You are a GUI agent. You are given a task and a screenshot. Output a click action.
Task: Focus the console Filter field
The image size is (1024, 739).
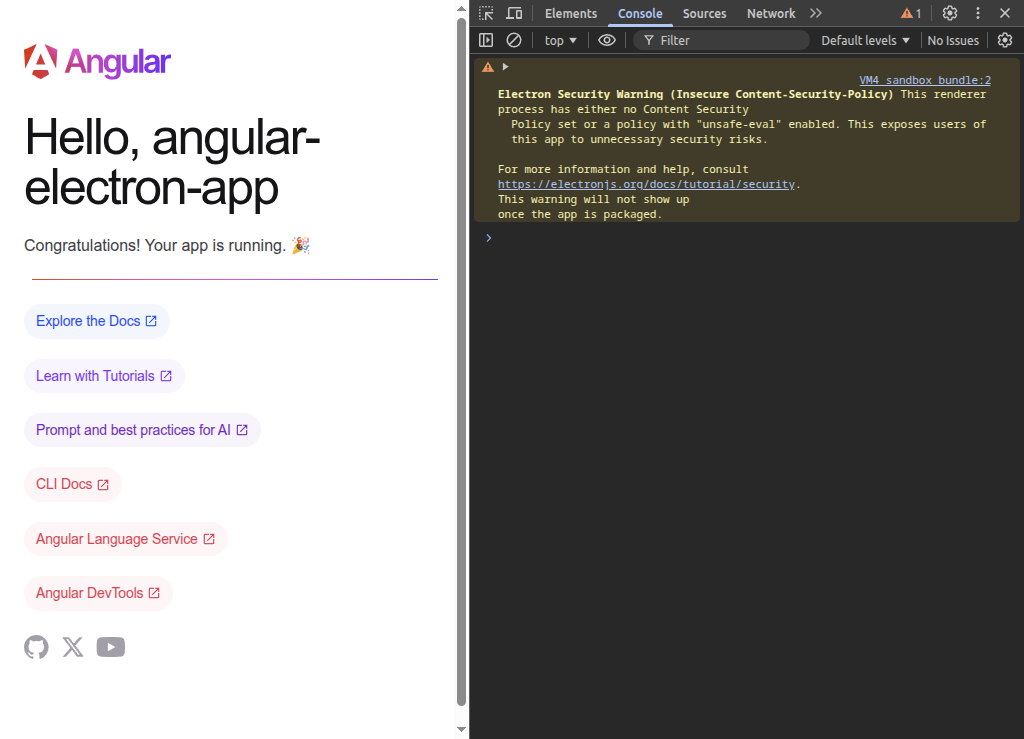pyautogui.click(x=722, y=40)
